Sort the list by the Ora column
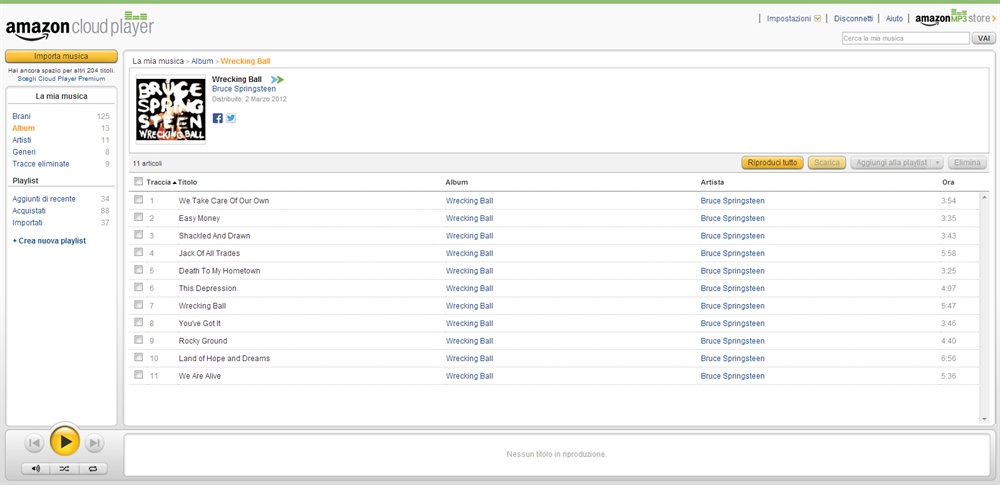1000x485 pixels. 948,183
